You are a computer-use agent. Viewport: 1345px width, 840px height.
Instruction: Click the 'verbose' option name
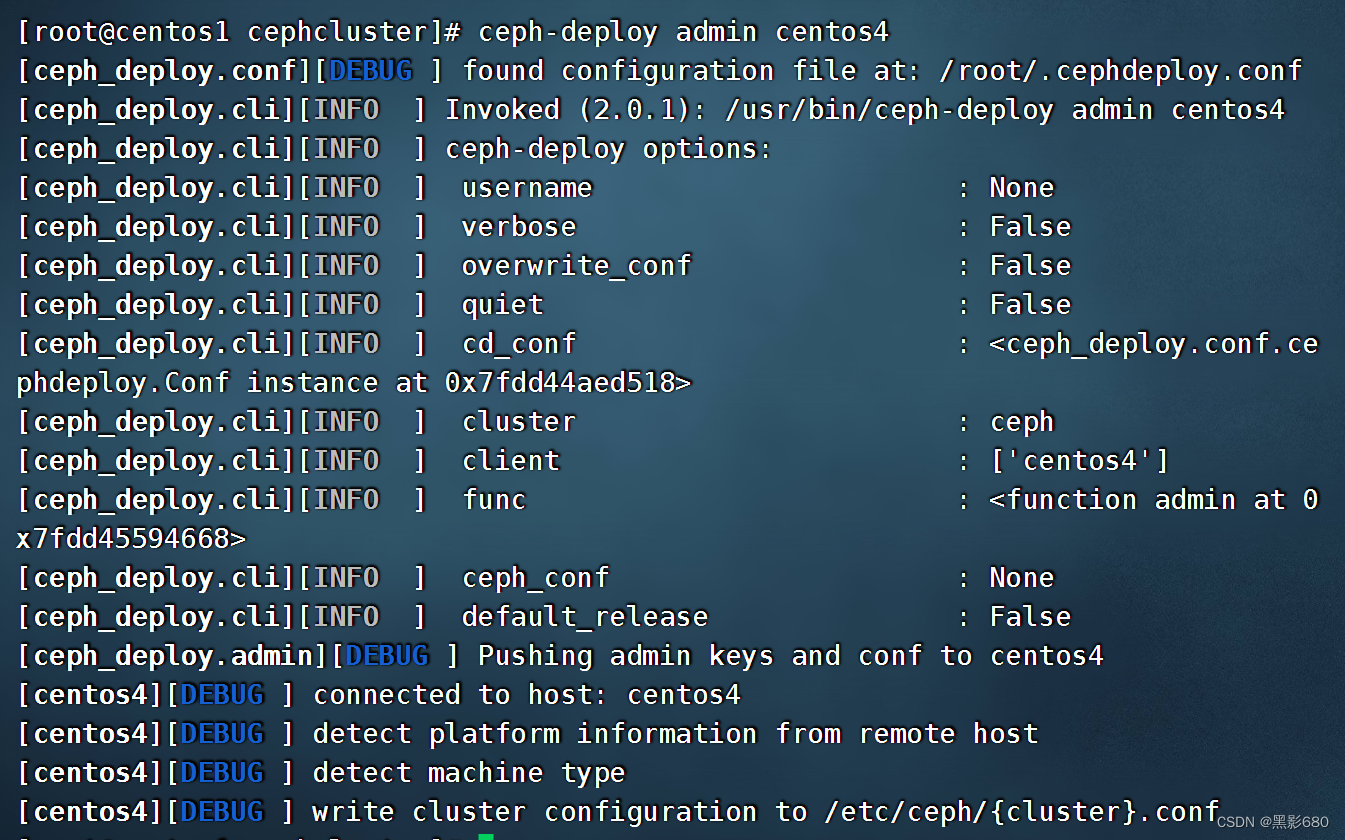(x=519, y=227)
